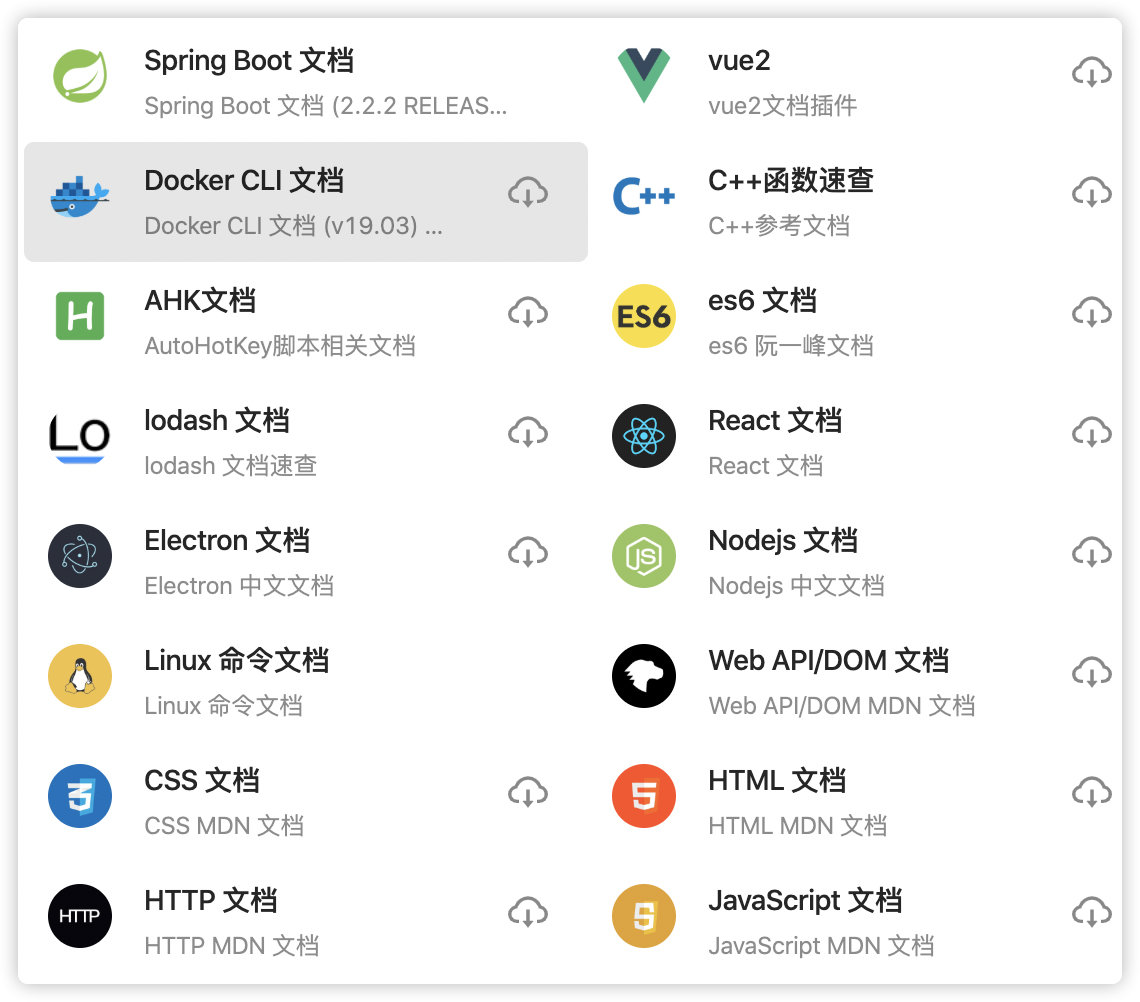Download the HTML 文档 plugin
This screenshot has width=1140, height=1002.
[x=1092, y=792]
